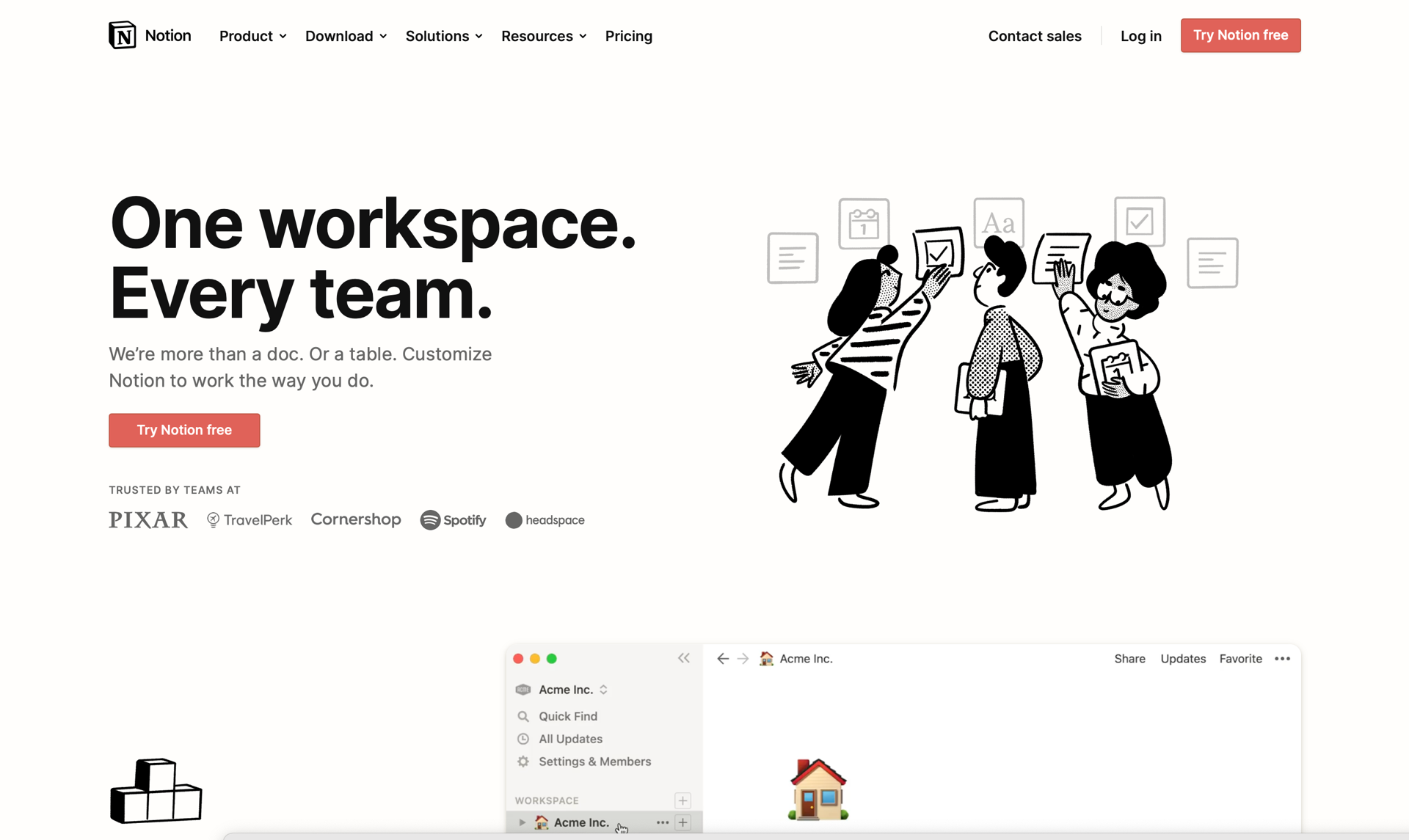The width and height of the screenshot is (1409, 840).
Task: Go to the Pricing page
Action: click(629, 36)
